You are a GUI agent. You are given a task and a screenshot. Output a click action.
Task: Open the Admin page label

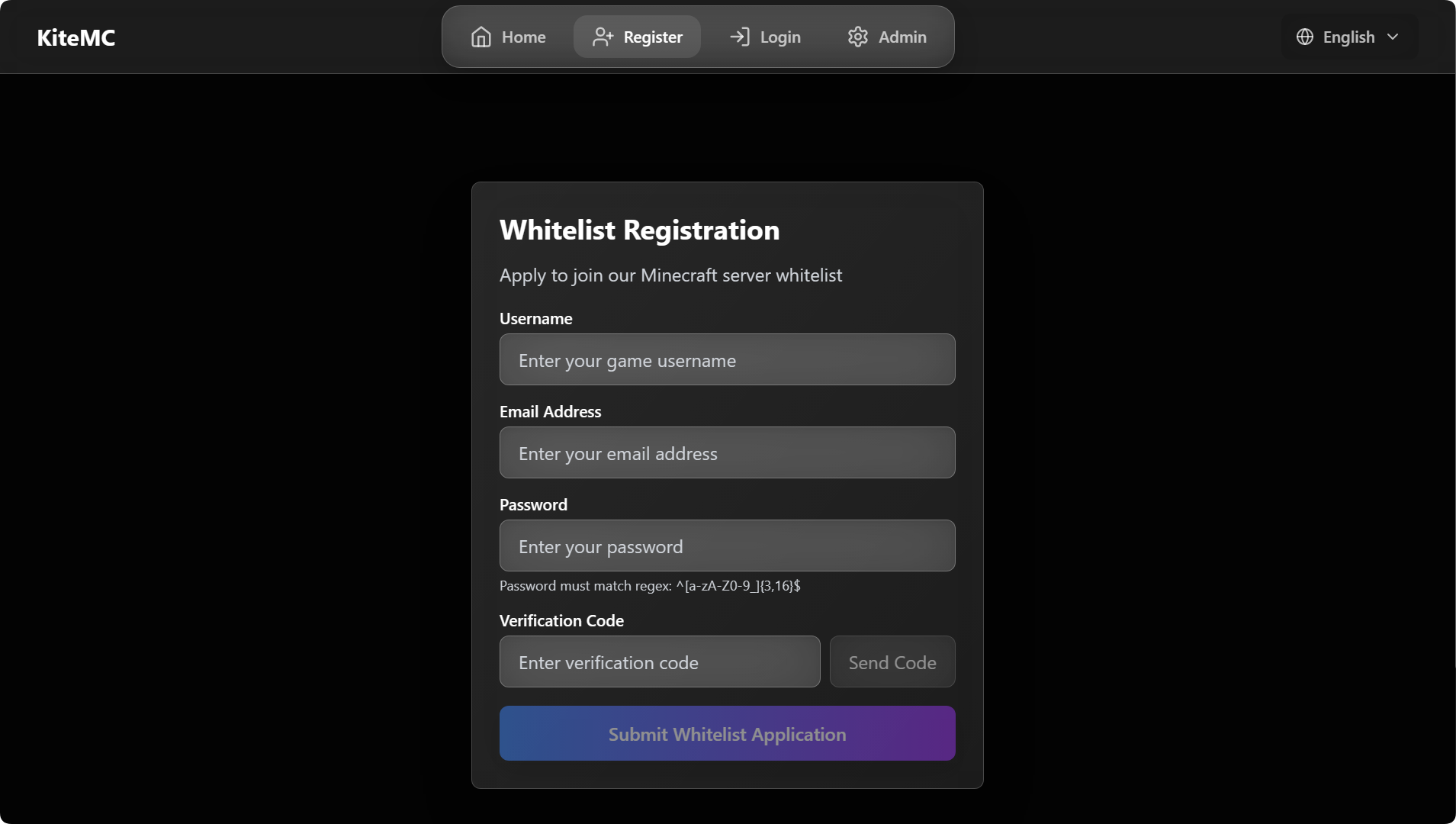902,37
